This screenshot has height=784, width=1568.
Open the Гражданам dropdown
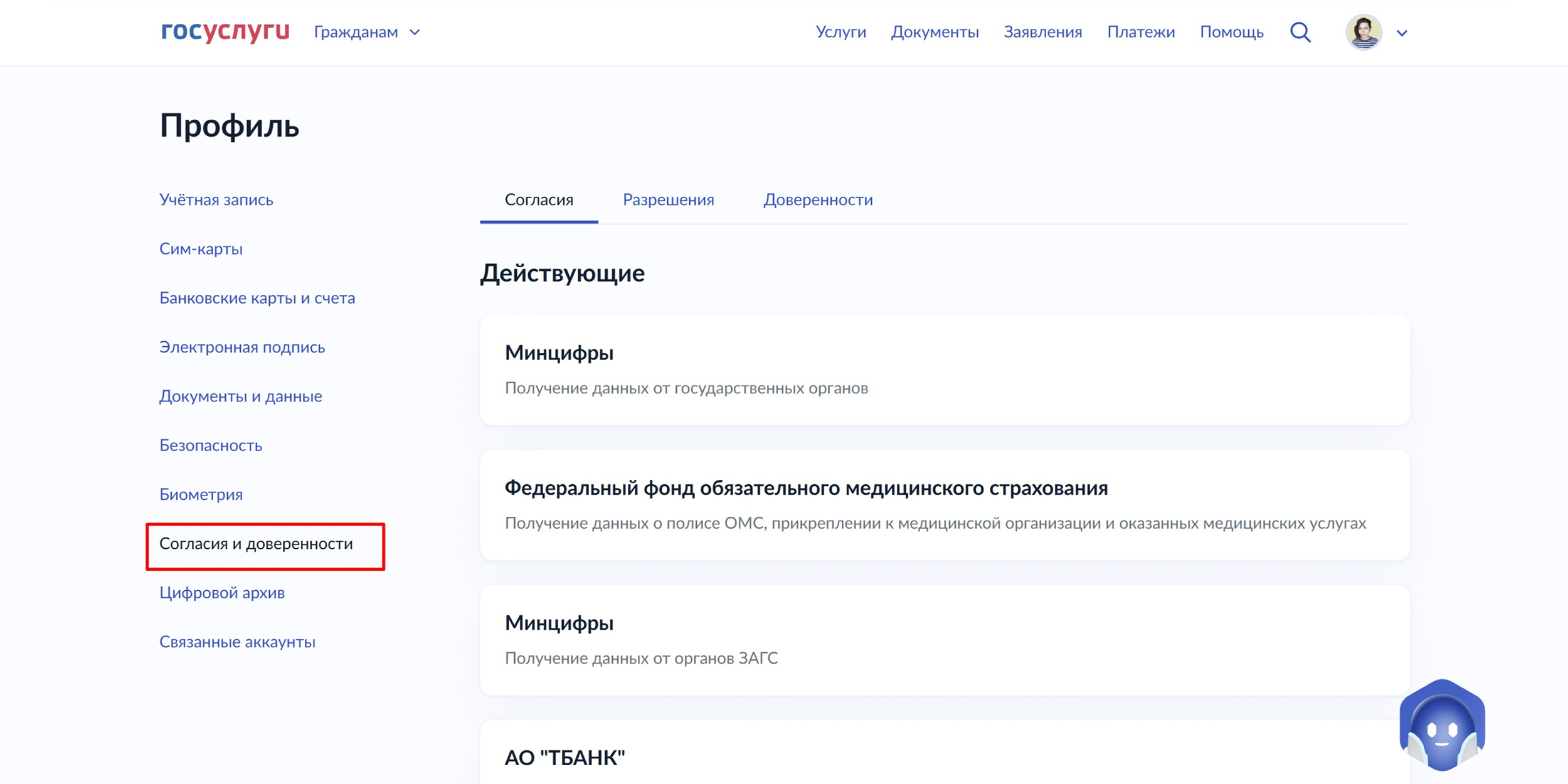(367, 32)
